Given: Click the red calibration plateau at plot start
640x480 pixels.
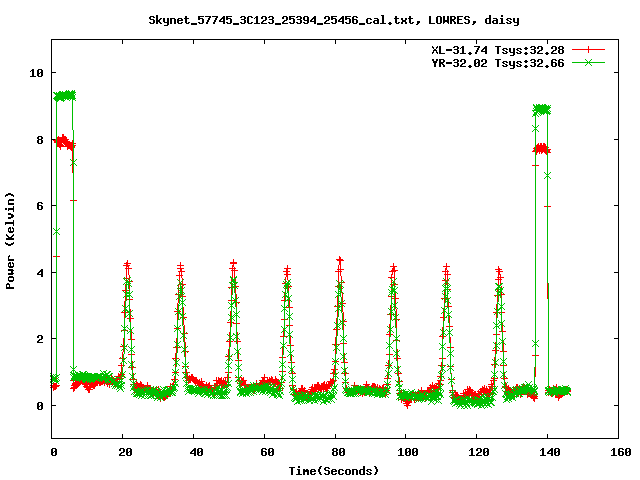Looking at the screenshot, I should tap(64, 142).
